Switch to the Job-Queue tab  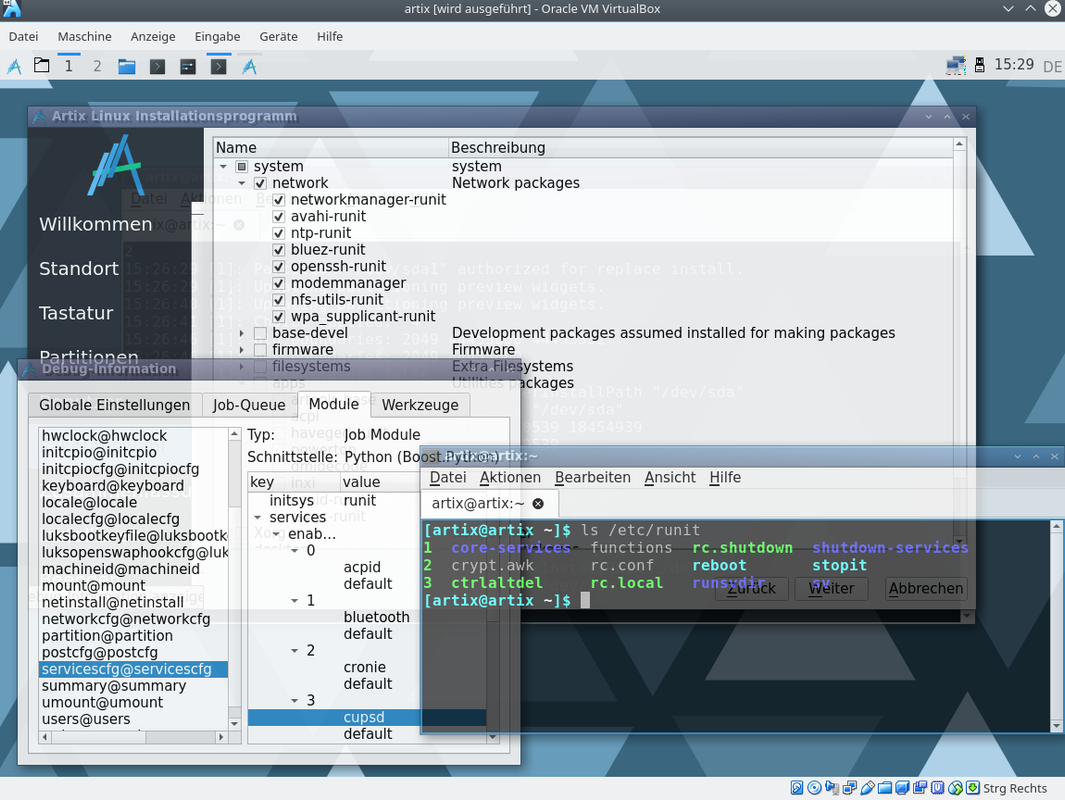pyautogui.click(x=249, y=405)
